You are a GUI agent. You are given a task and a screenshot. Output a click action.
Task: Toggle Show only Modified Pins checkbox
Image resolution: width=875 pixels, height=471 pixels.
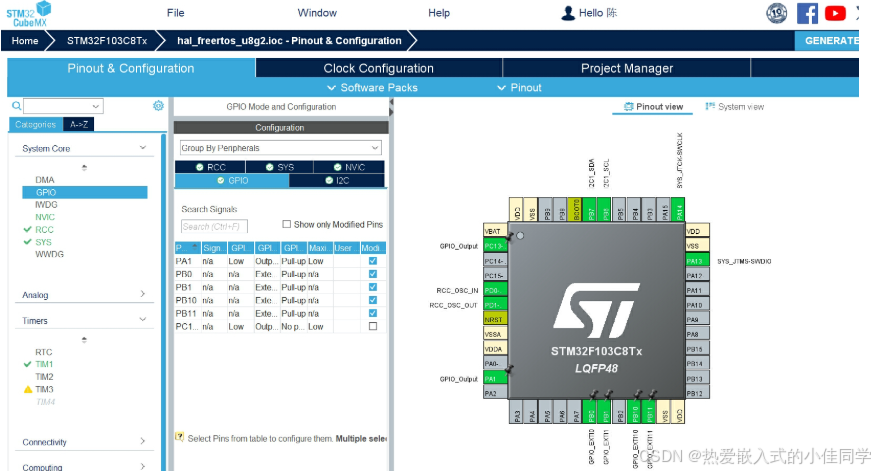[286, 224]
